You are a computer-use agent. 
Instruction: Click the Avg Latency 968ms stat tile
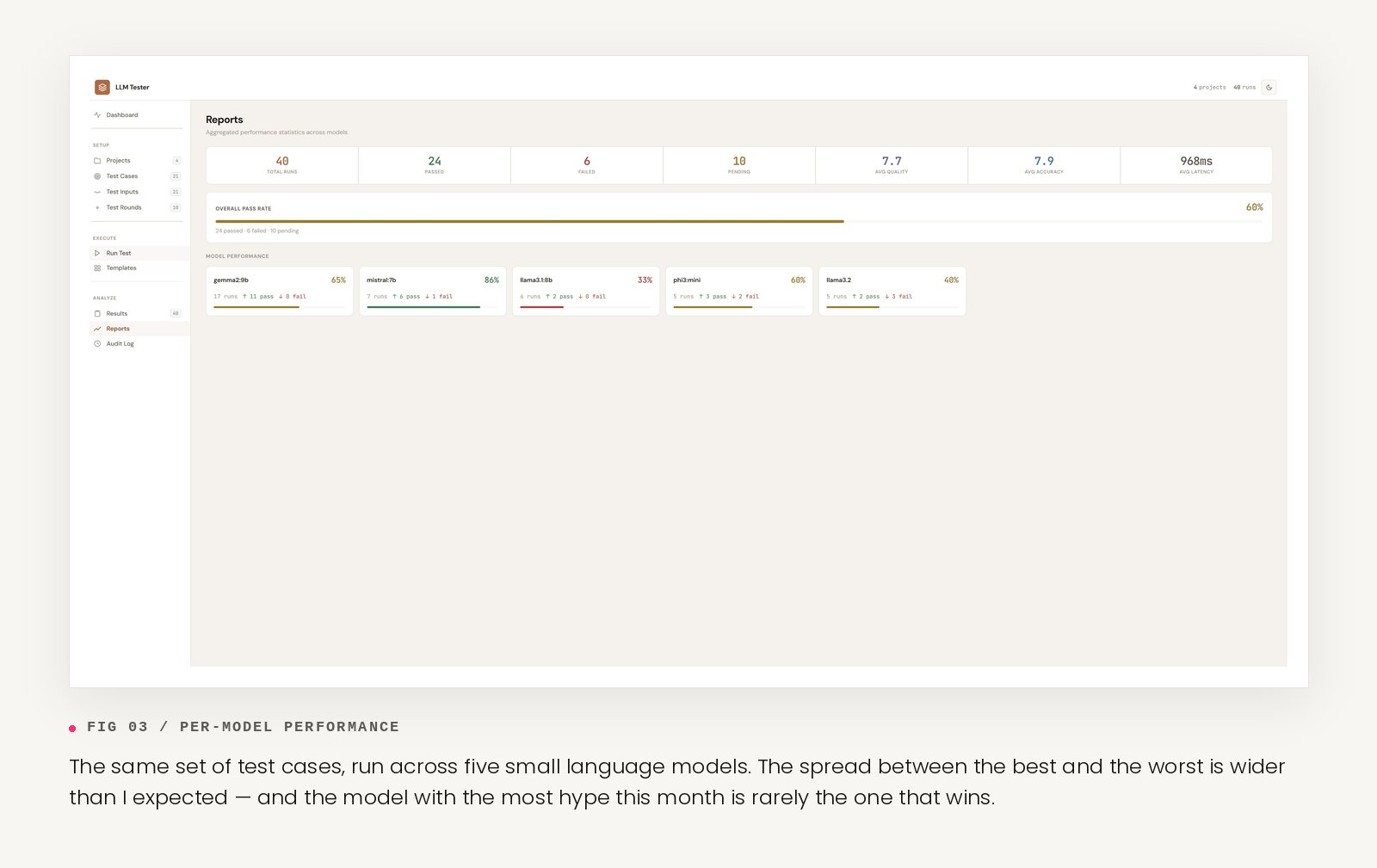[1196, 165]
